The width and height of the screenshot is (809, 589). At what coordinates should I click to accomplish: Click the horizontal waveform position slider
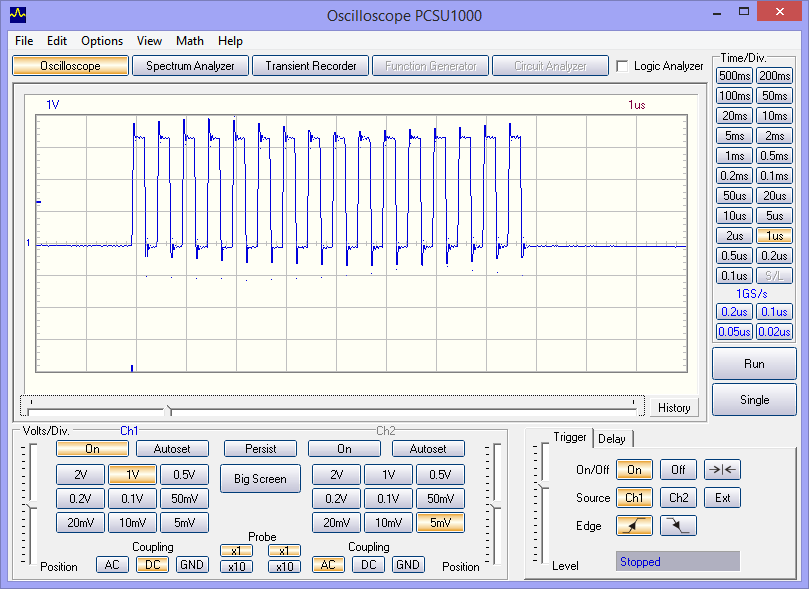[x=332, y=407]
